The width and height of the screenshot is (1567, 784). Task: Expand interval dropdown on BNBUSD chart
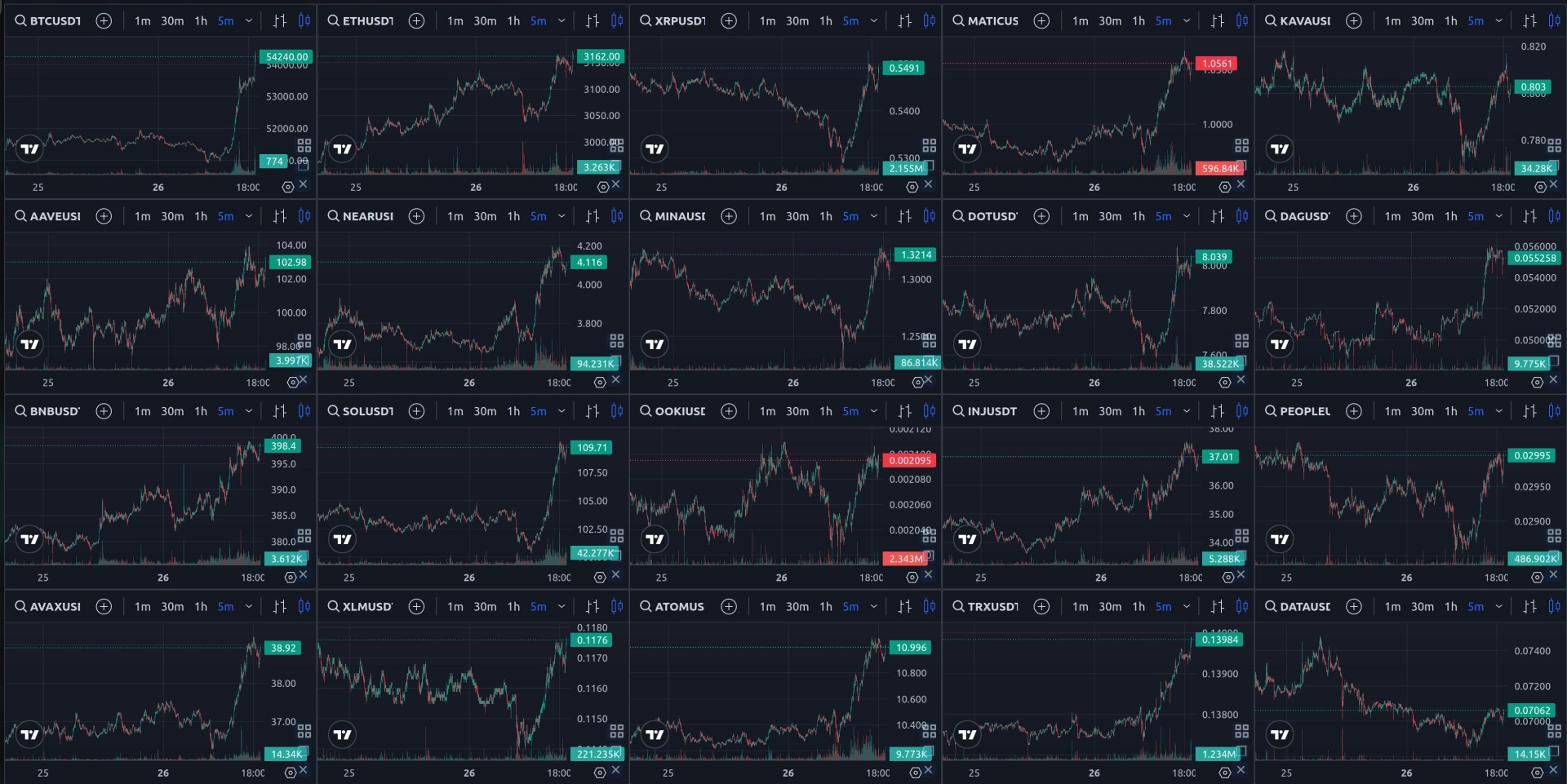tap(249, 411)
